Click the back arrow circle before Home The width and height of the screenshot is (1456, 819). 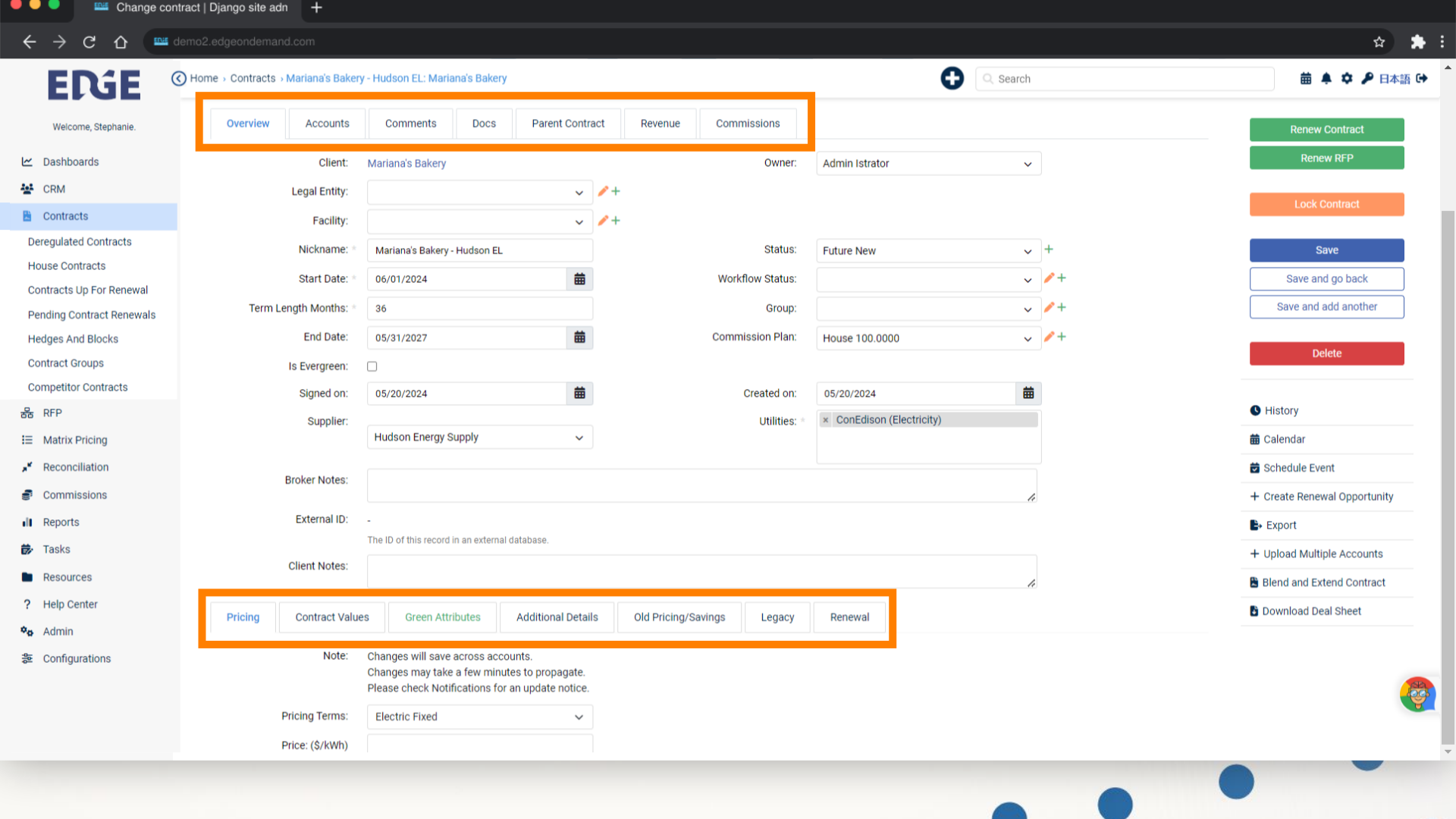click(179, 78)
